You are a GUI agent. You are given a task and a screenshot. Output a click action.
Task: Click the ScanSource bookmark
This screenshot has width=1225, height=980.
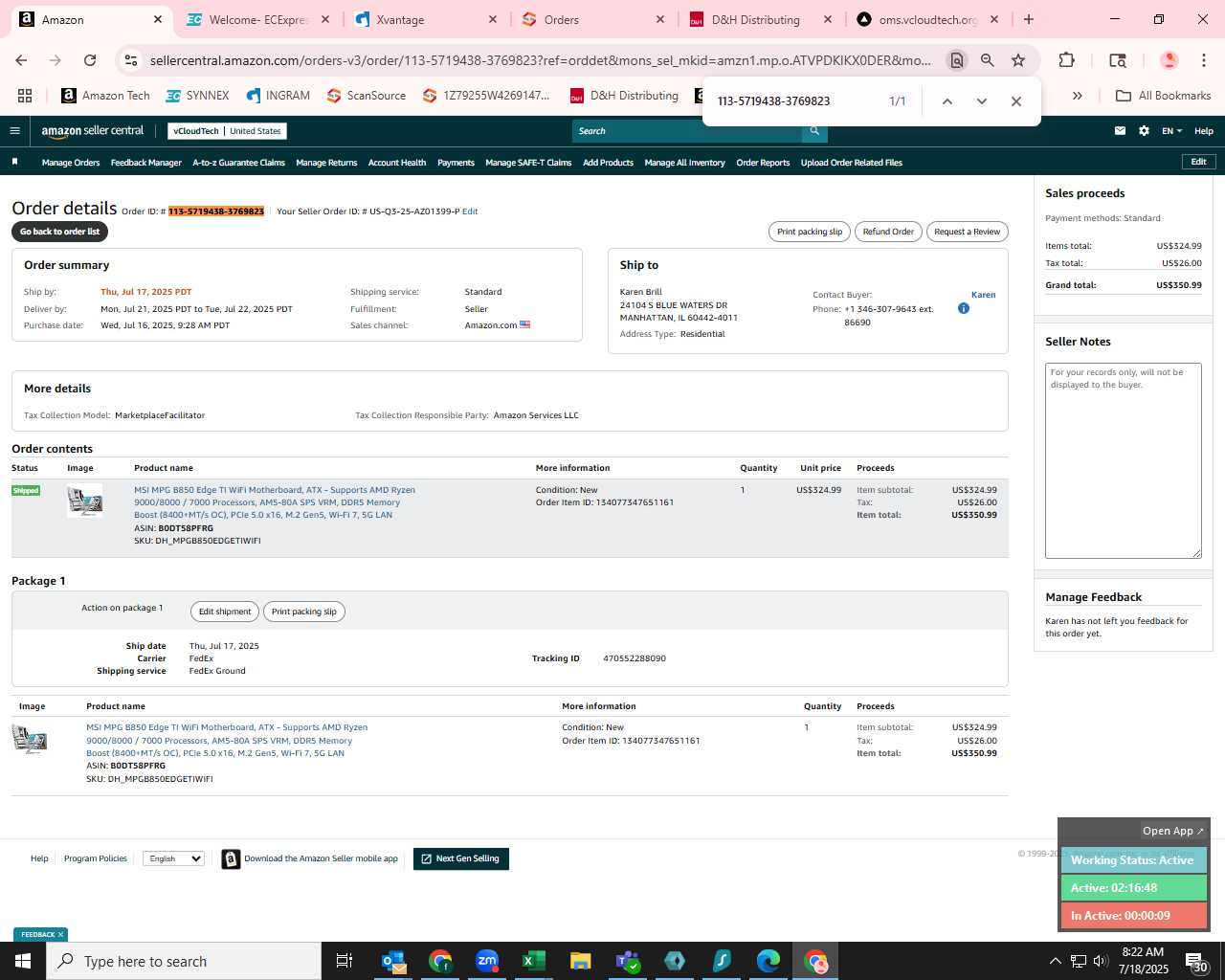coord(367,96)
